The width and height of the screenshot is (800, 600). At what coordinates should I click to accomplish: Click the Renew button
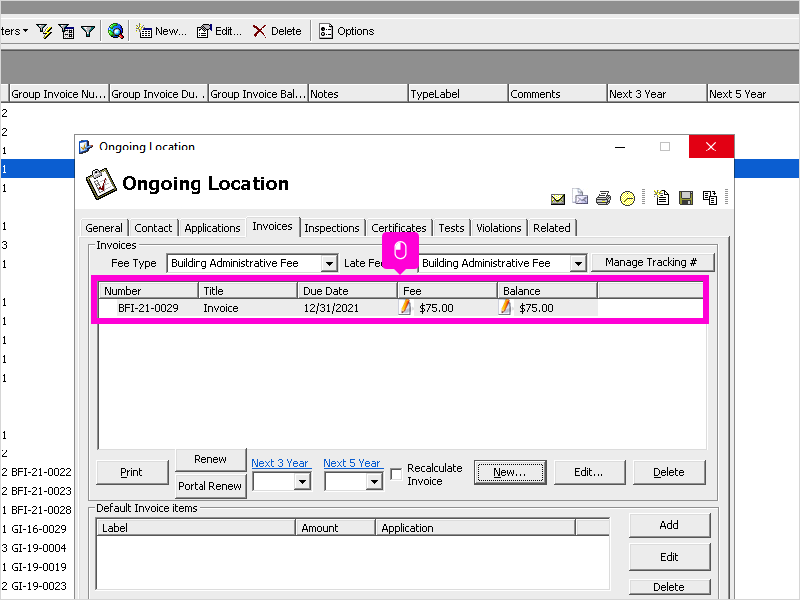pyautogui.click(x=210, y=459)
